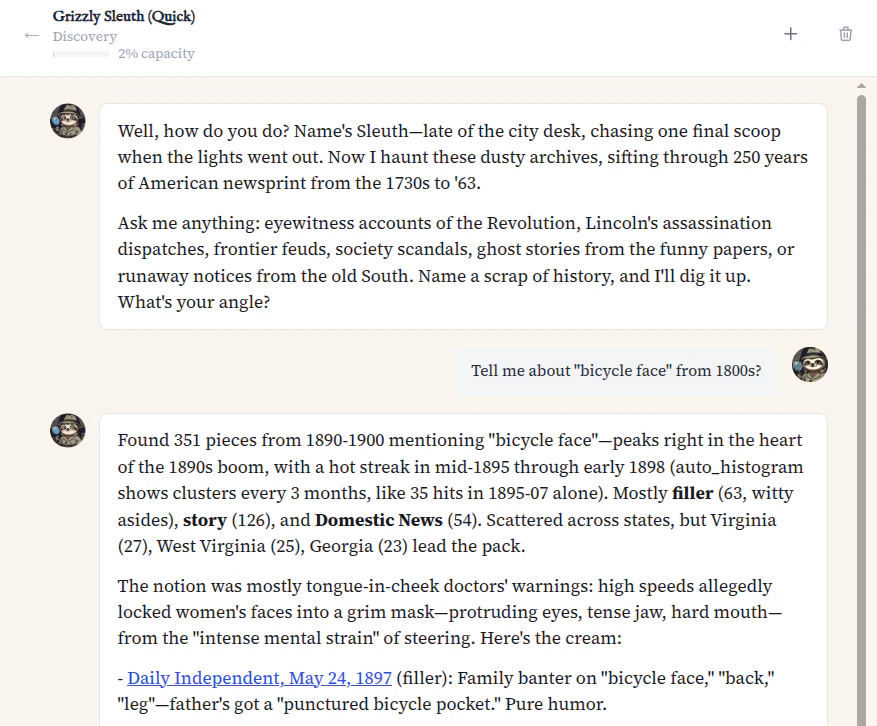This screenshot has width=877, height=726.
Task: Click the '2% capacity' text label
Action: pos(156,54)
